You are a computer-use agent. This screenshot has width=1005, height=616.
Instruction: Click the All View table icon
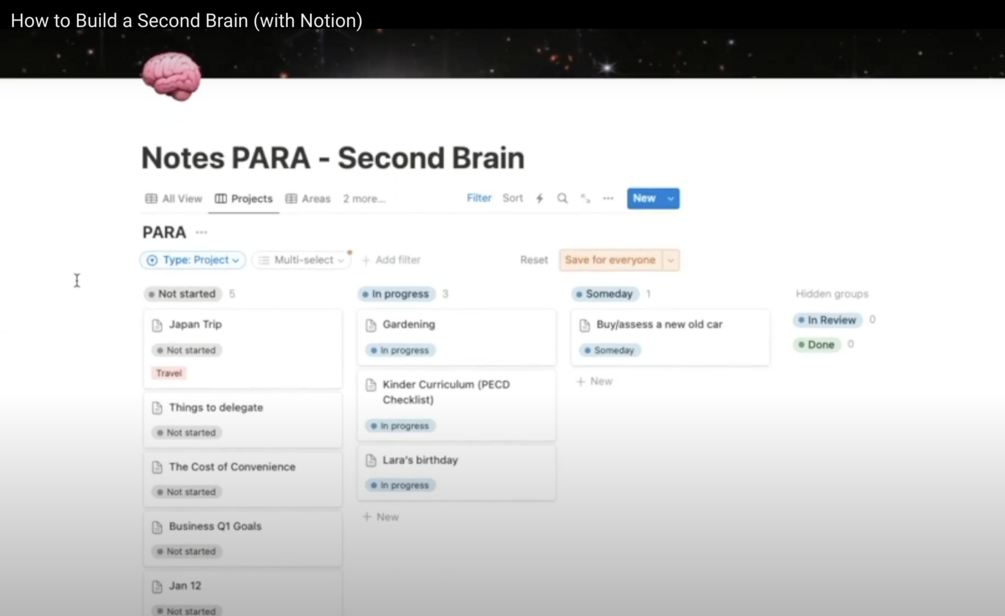[x=151, y=199]
